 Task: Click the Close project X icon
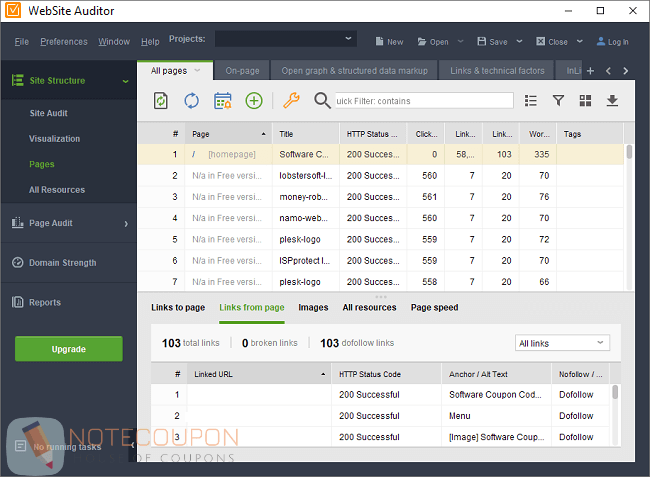pyautogui.click(x=541, y=41)
